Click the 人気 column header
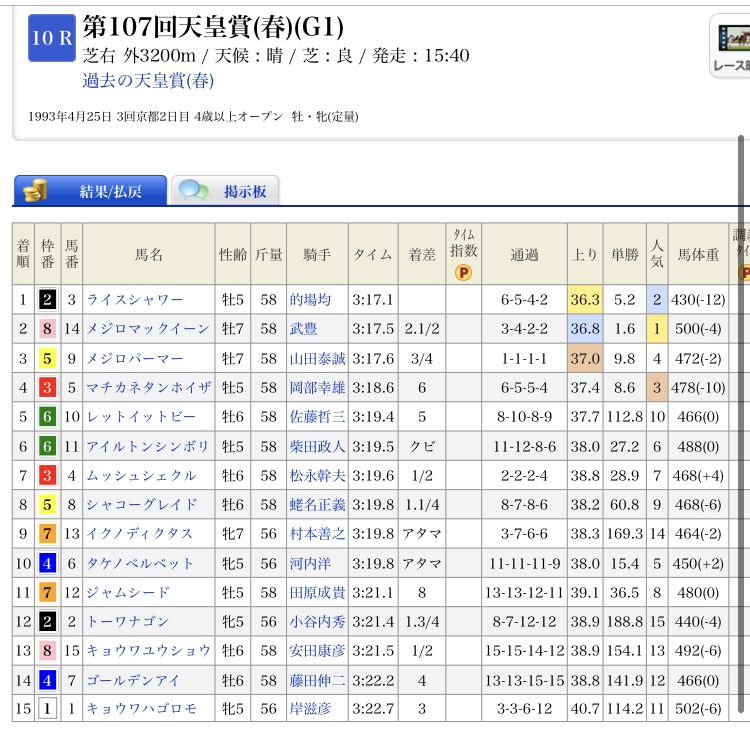Viewport: 750px width, 739px height. pyautogui.click(x=656, y=254)
